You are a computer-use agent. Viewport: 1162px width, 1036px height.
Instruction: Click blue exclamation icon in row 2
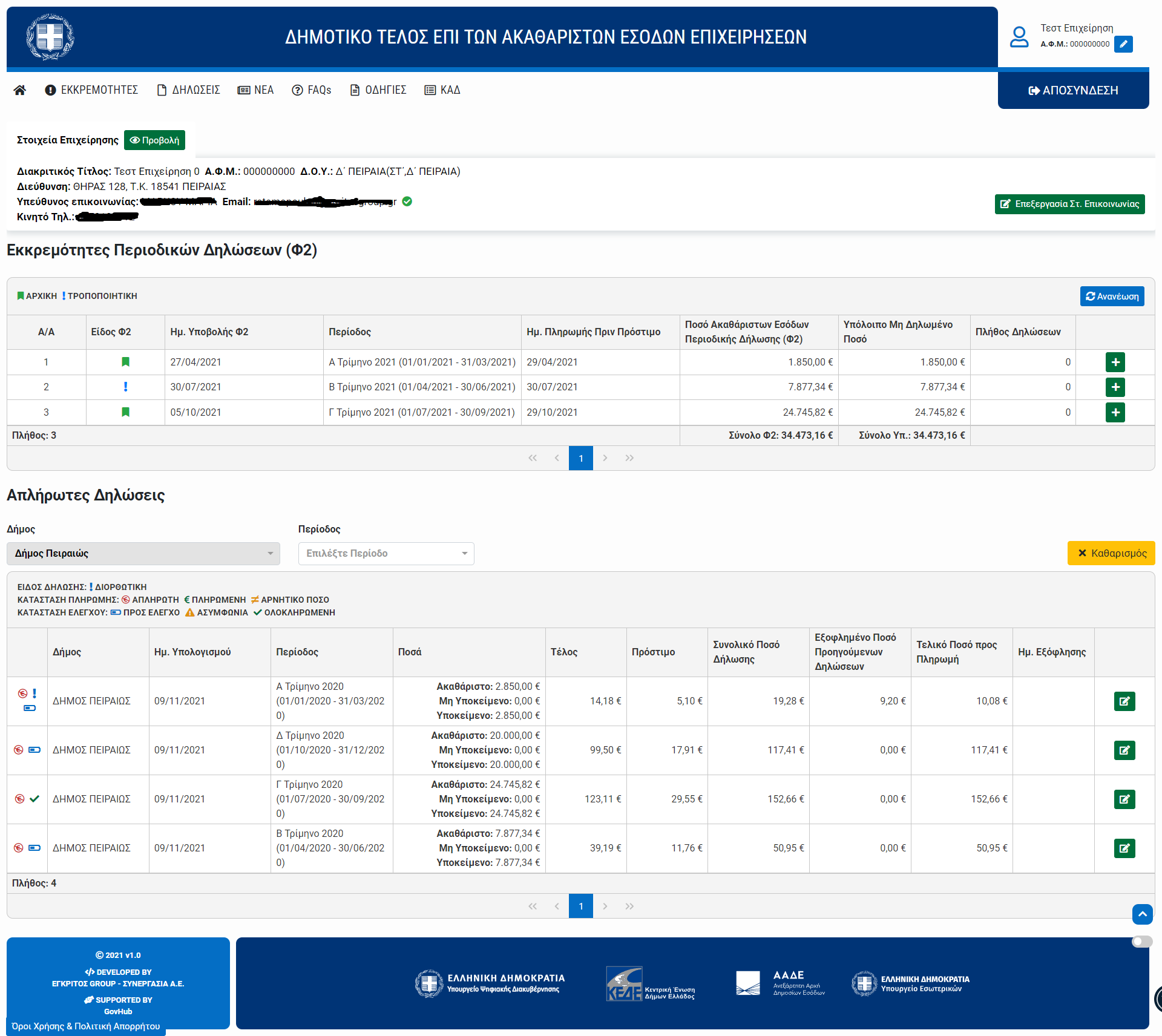click(x=125, y=387)
